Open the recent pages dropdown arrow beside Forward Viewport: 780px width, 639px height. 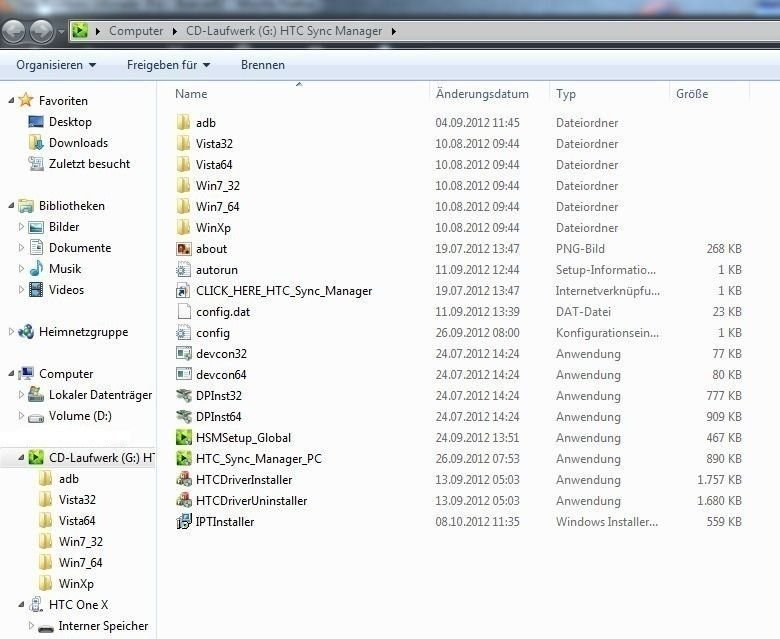[61, 31]
